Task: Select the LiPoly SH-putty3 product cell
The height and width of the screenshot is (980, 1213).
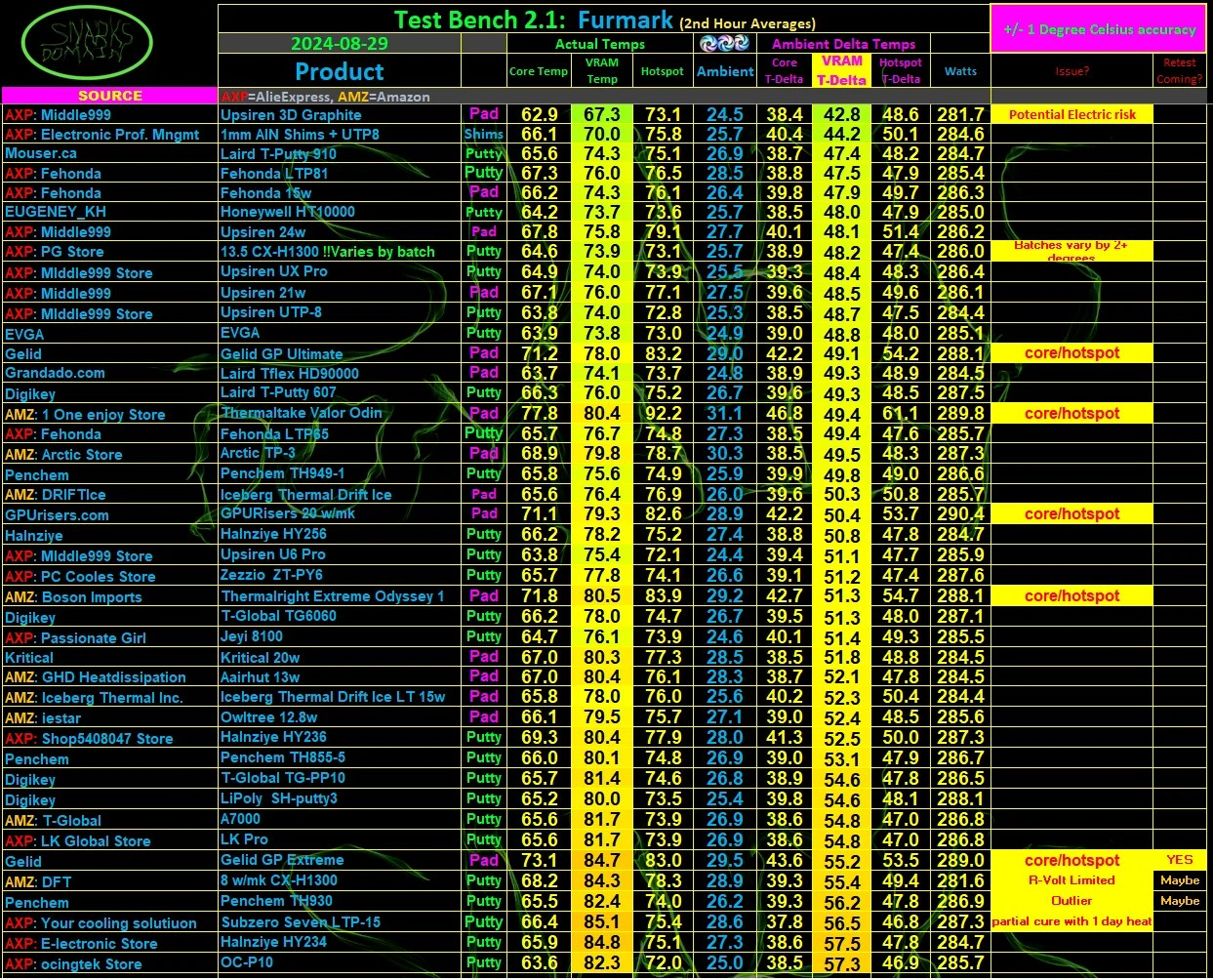Action: [x=340, y=798]
